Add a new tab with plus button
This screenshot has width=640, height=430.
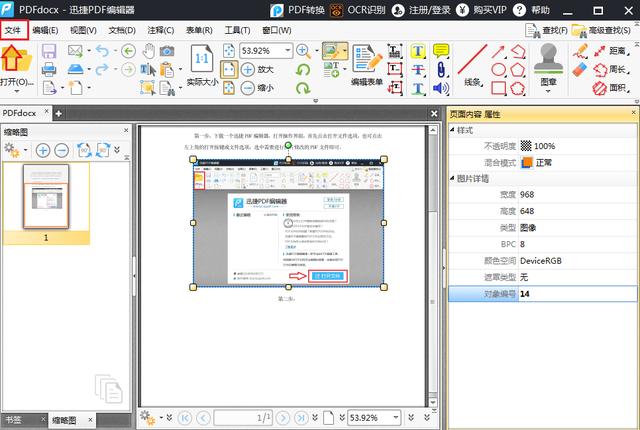[59, 114]
